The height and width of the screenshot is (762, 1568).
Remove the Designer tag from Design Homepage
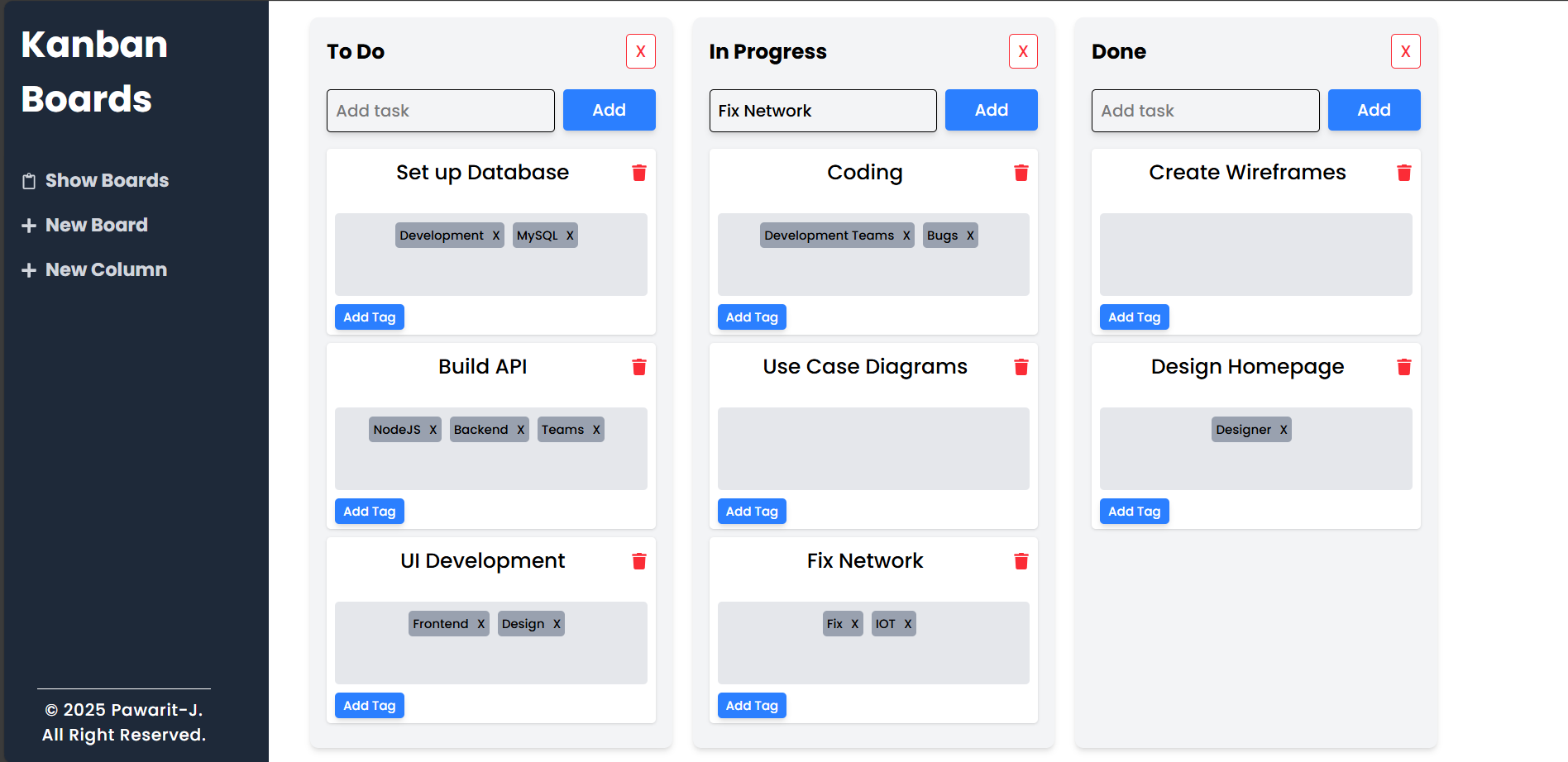coord(1284,429)
